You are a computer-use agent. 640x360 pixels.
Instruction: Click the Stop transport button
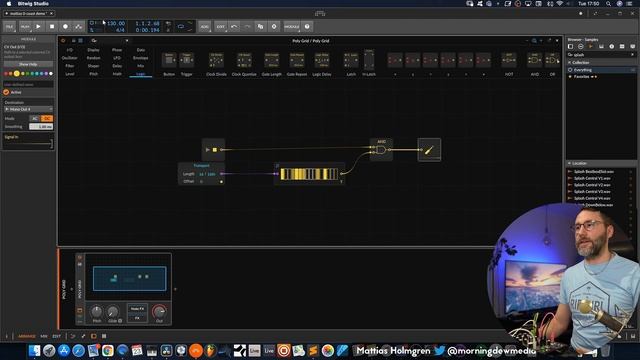click(x=52, y=27)
